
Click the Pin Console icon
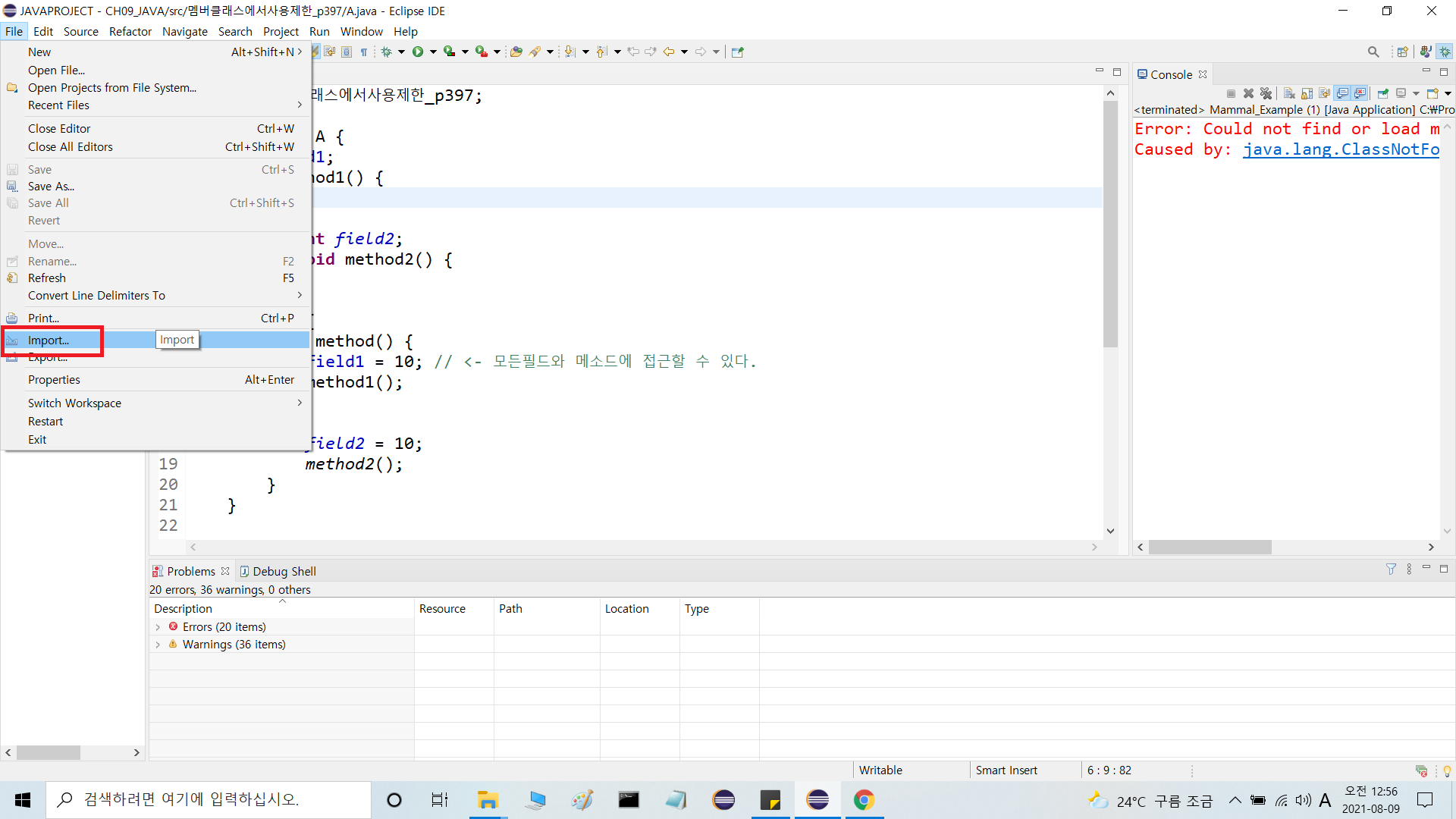(1382, 93)
